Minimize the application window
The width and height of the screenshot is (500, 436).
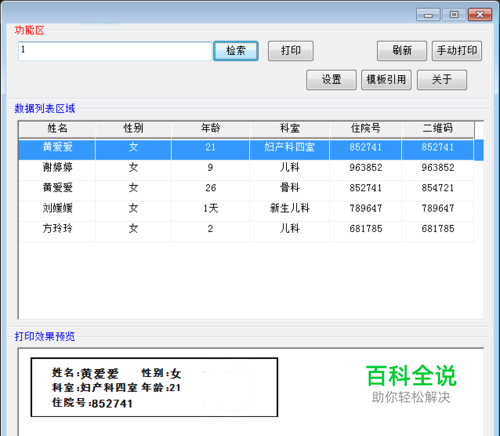(x=428, y=15)
